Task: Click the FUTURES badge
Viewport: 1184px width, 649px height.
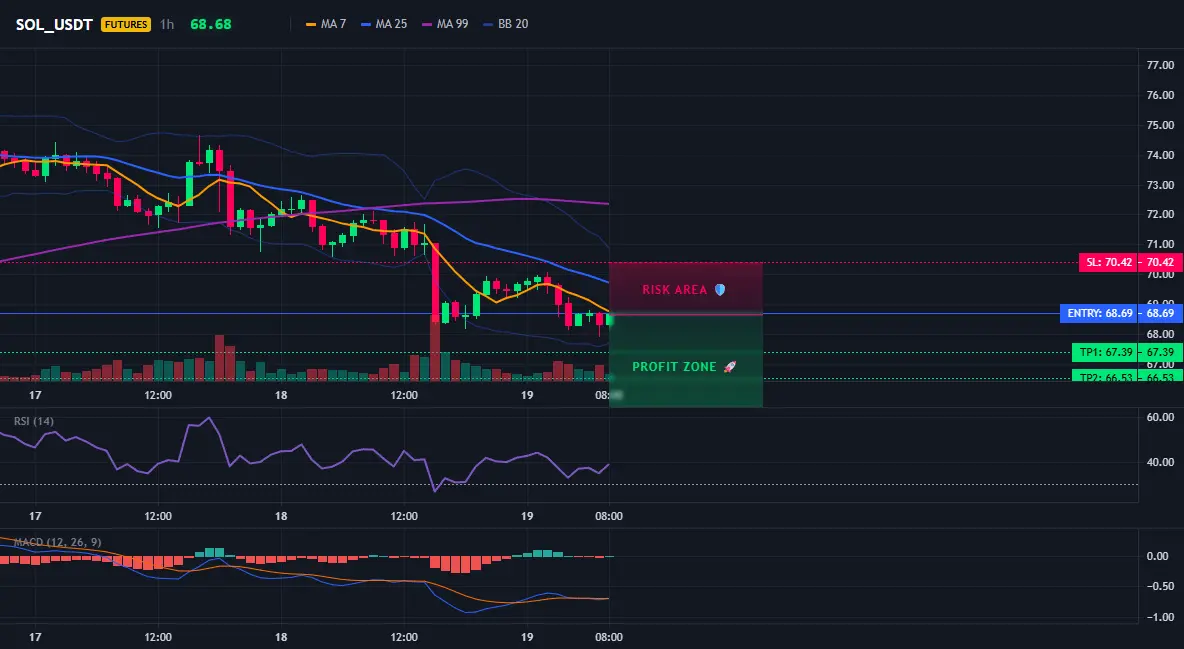Action: [x=125, y=24]
